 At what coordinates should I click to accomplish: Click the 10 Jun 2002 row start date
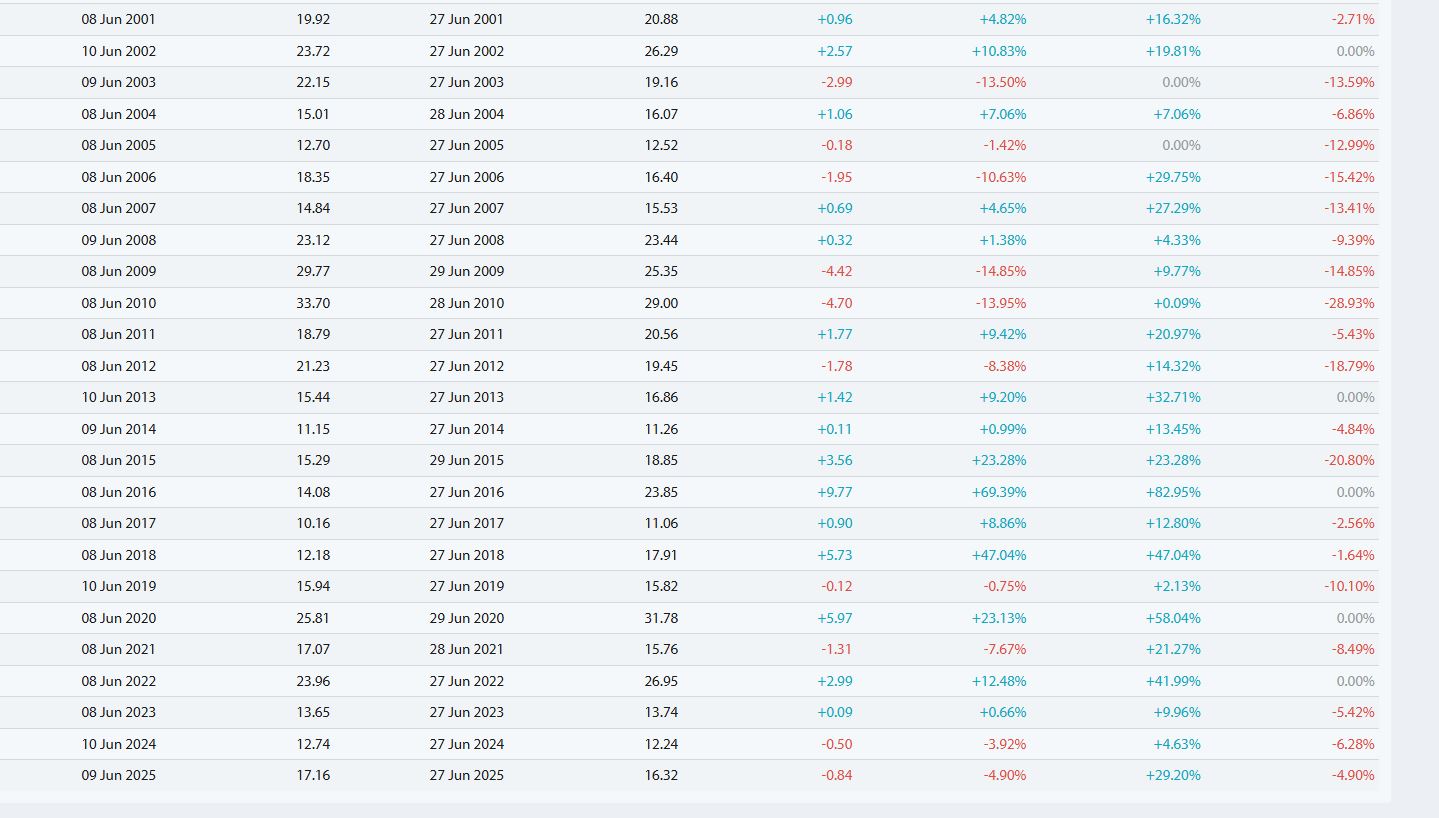[119, 51]
